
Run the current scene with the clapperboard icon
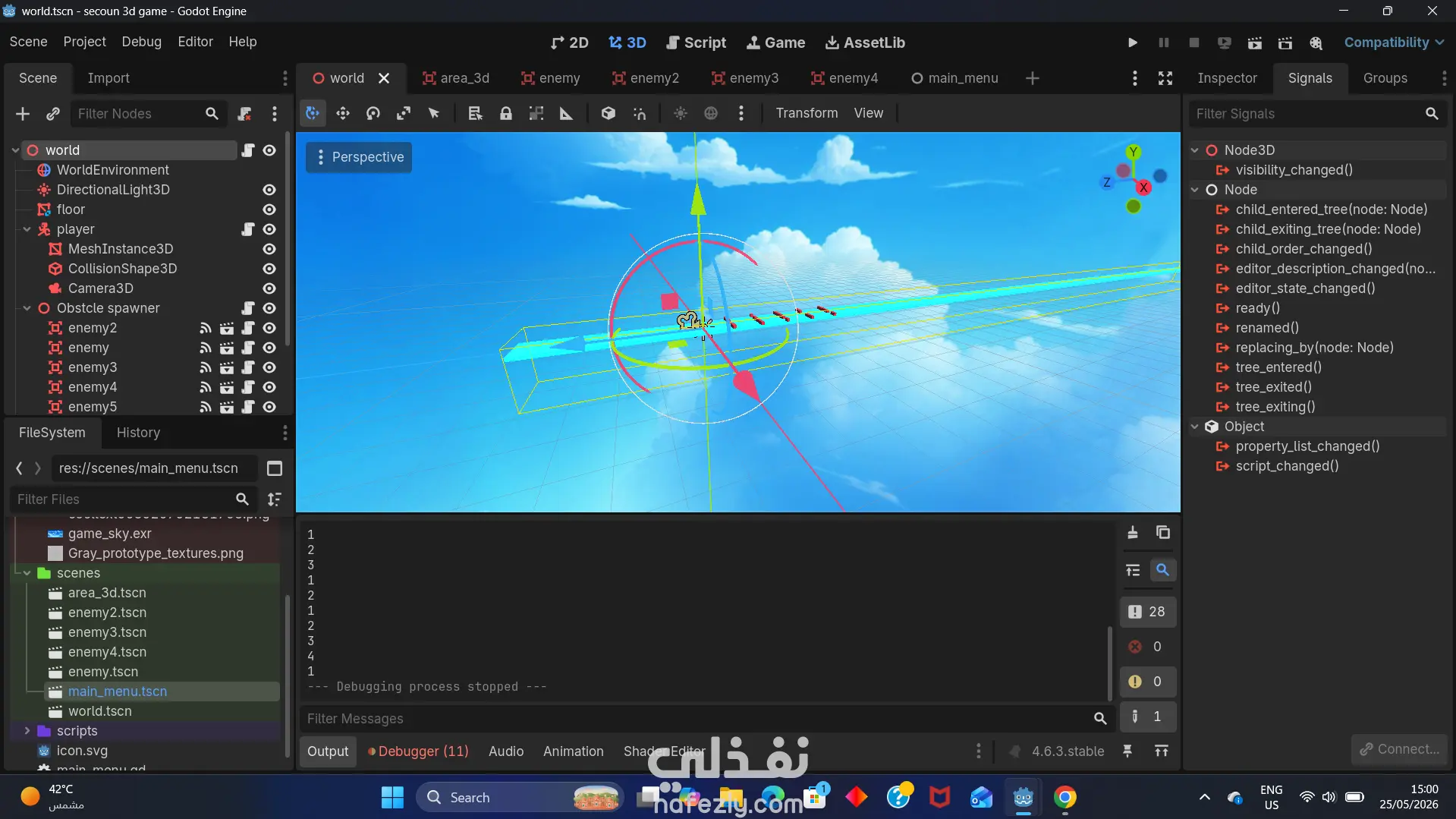(1255, 43)
